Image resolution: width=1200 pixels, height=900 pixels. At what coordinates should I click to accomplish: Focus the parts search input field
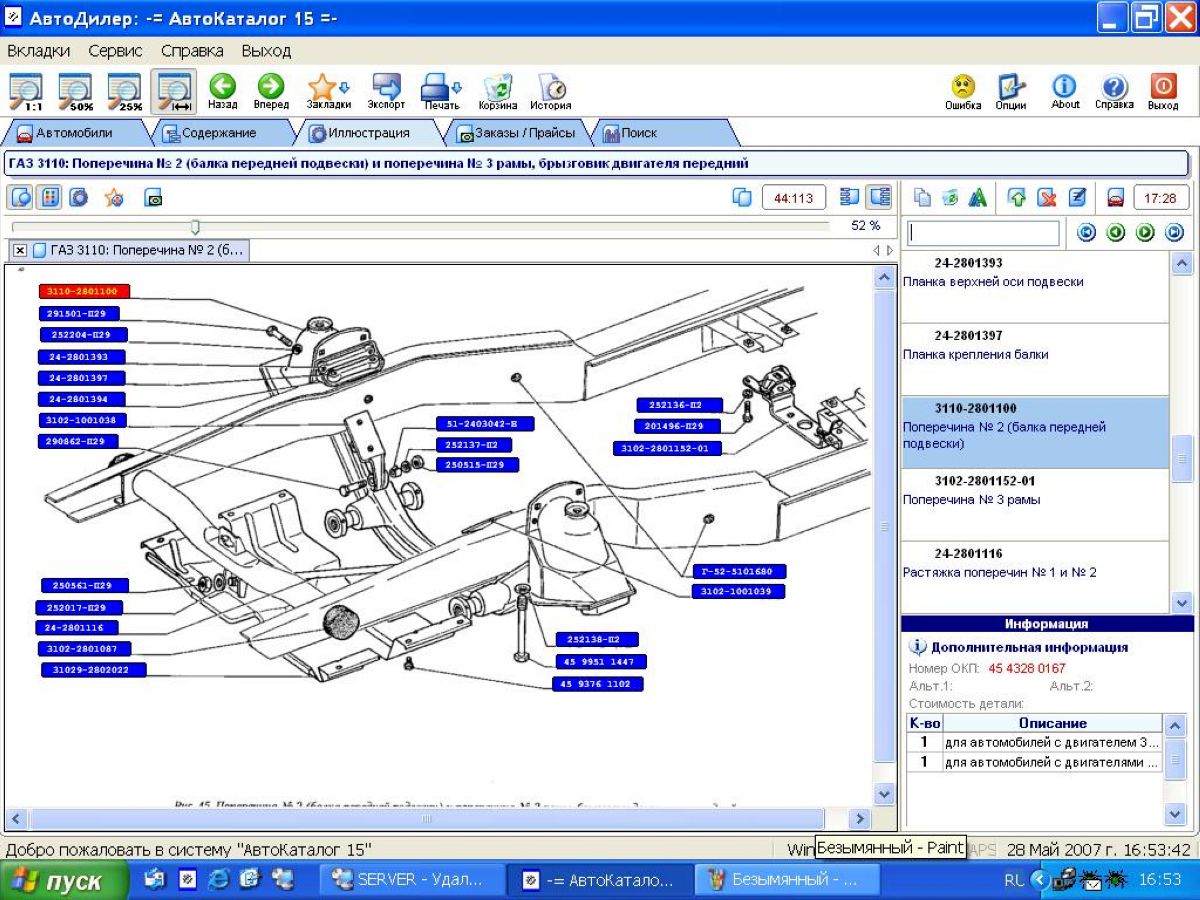click(984, 233)
